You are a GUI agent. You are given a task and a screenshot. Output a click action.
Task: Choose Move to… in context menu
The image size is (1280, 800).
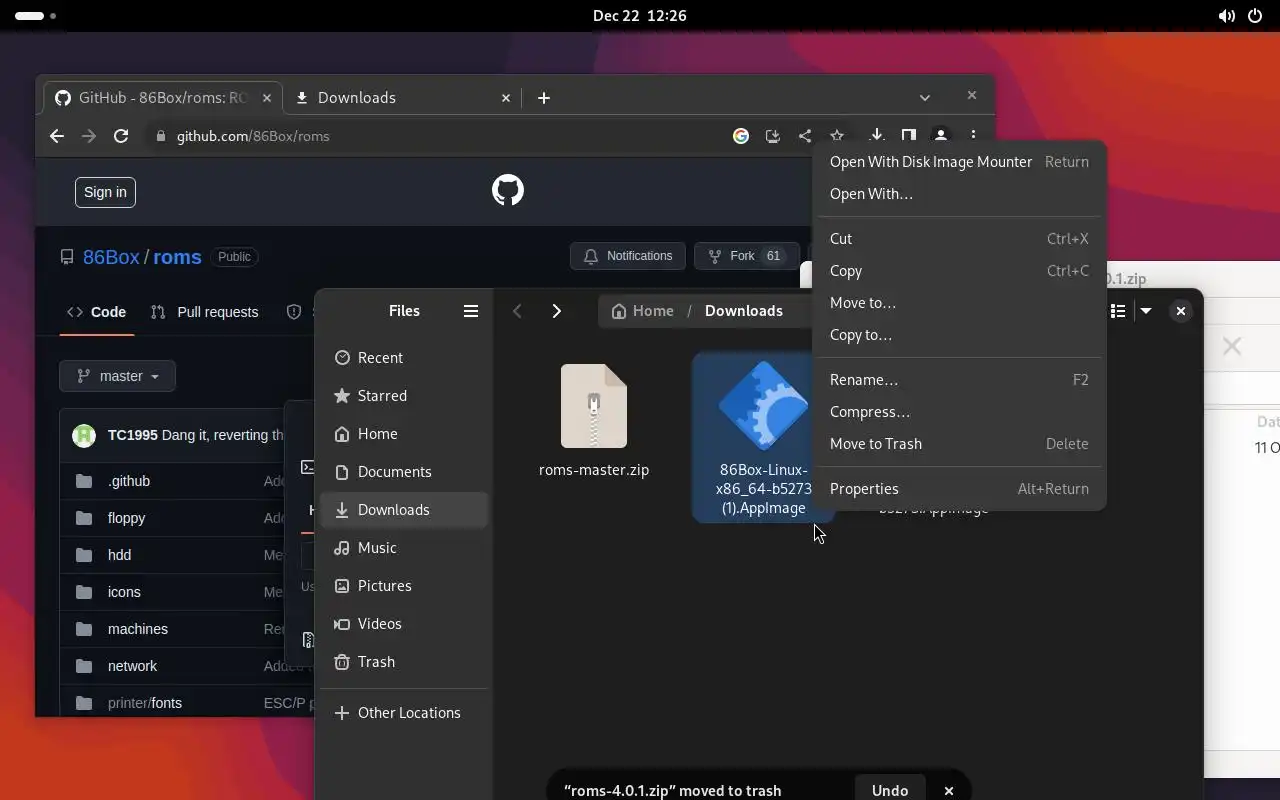pyautogui.click(x=959, y=303)
